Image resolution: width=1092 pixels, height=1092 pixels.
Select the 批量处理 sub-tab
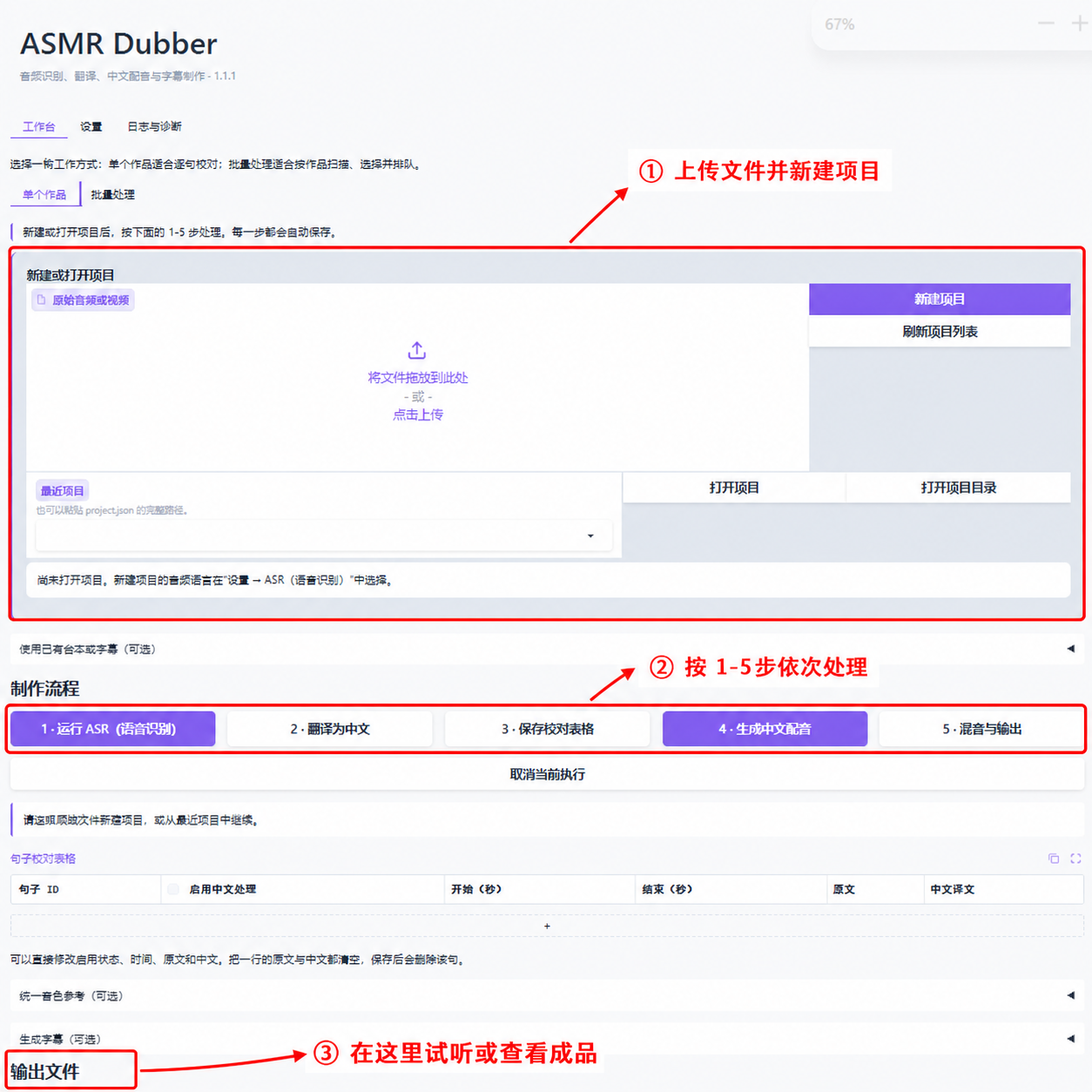tap(113, 194)
